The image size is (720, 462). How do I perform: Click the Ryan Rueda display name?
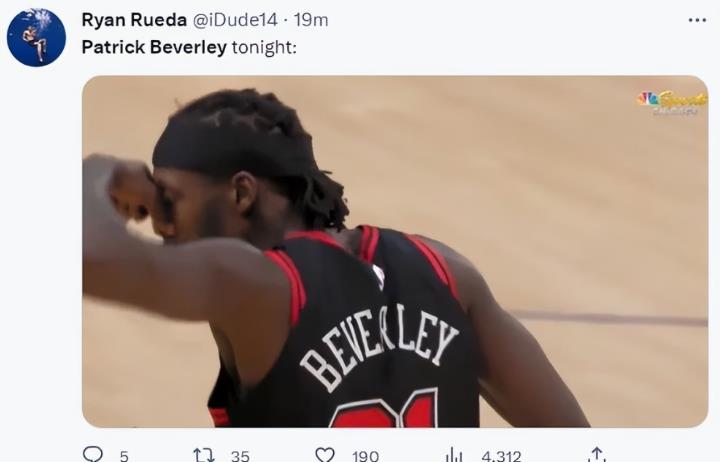[x=134, y=20]
